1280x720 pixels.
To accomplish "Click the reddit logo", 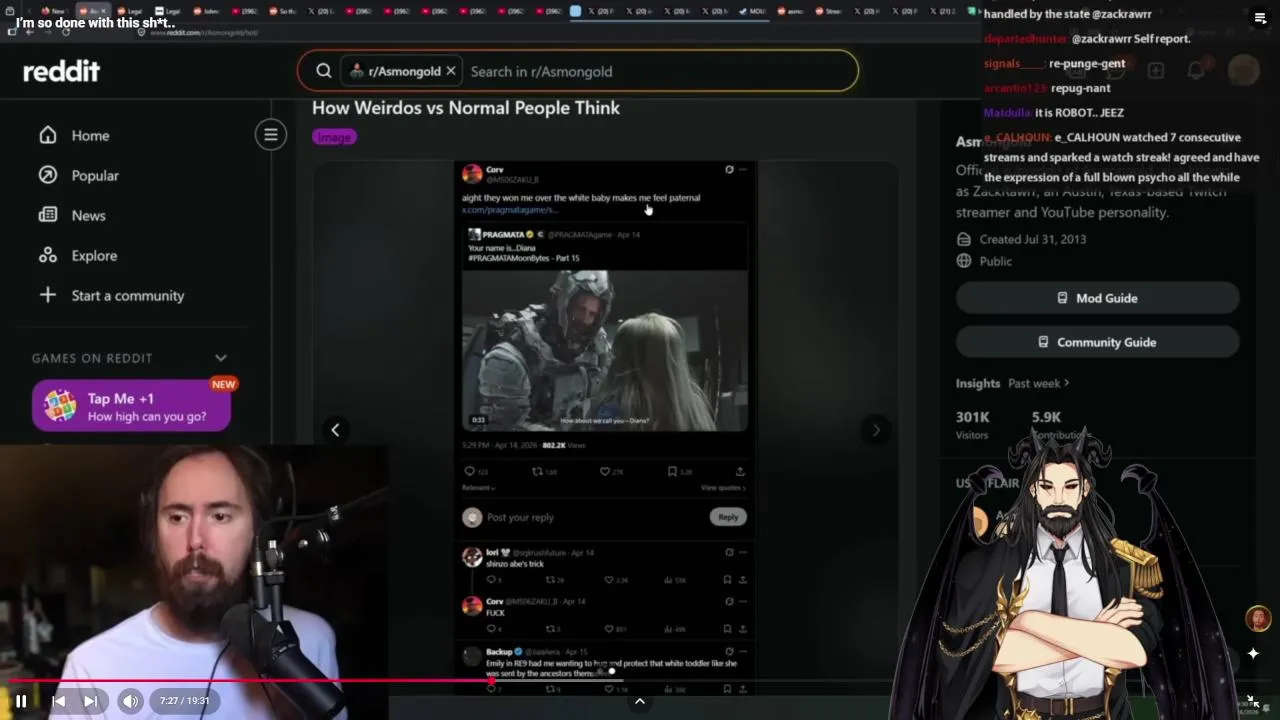I will click(x=61, y=71).
